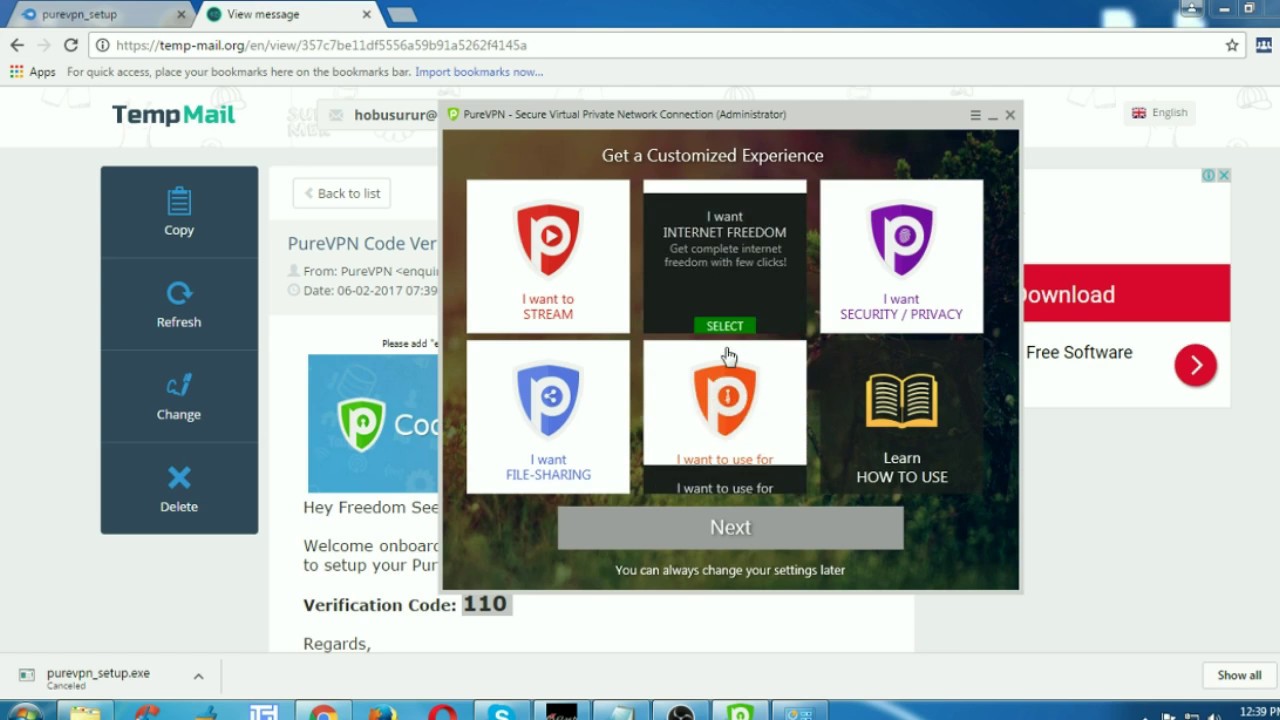Open the Apps shortcut in bookmarks bar
Image resolution: width=1280 pixels, height=720 pixels.
[33, 72]
